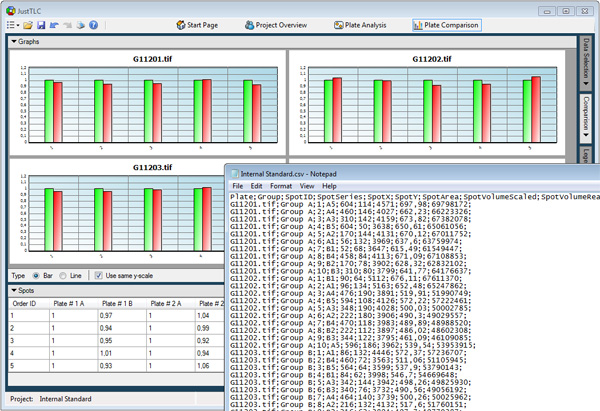This screenshot has height=411, width=600.
Task: Select the cell with value 1,01
Action: coord(122,353)
